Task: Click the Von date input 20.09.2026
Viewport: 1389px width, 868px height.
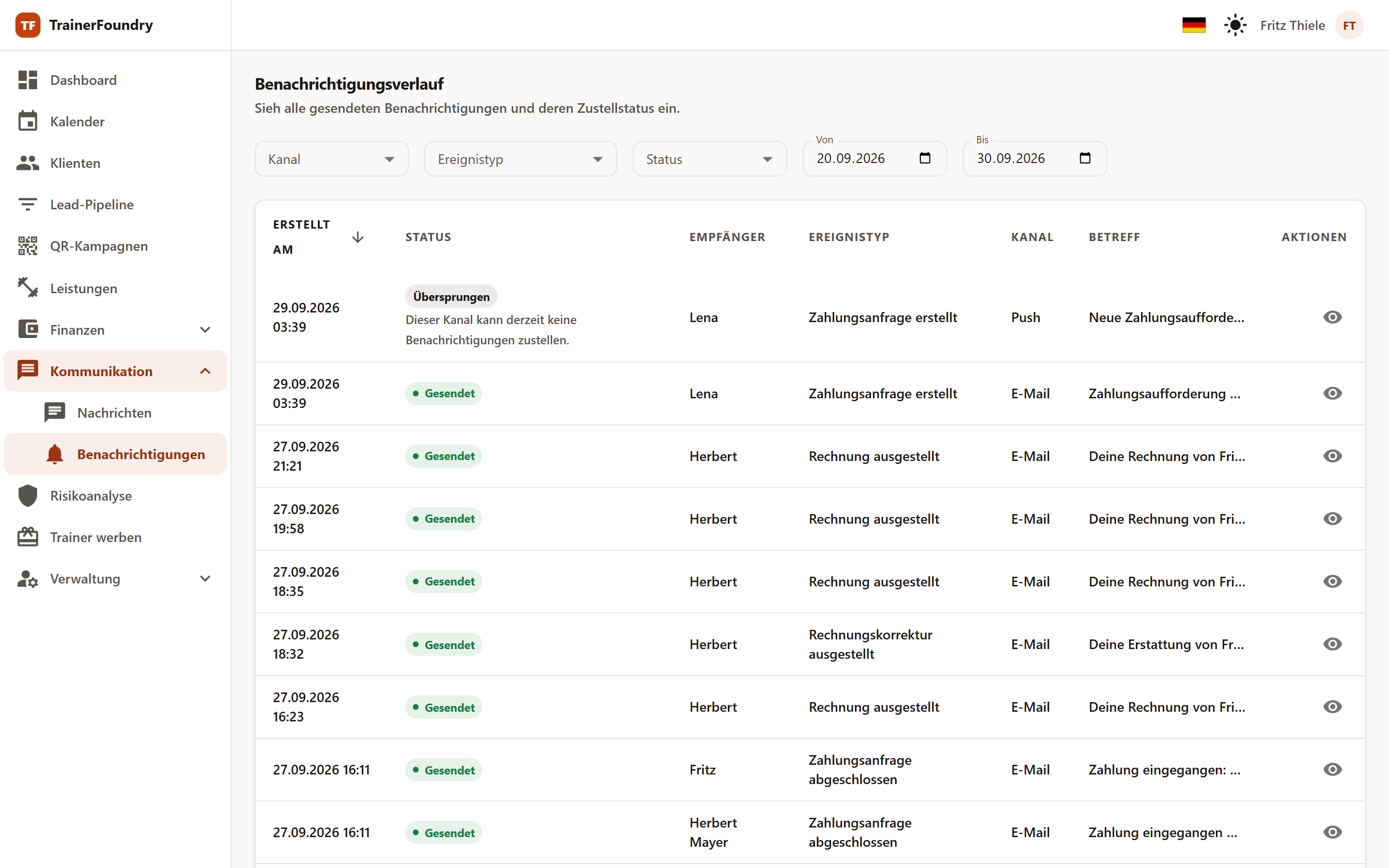Action: click(874, 159)
